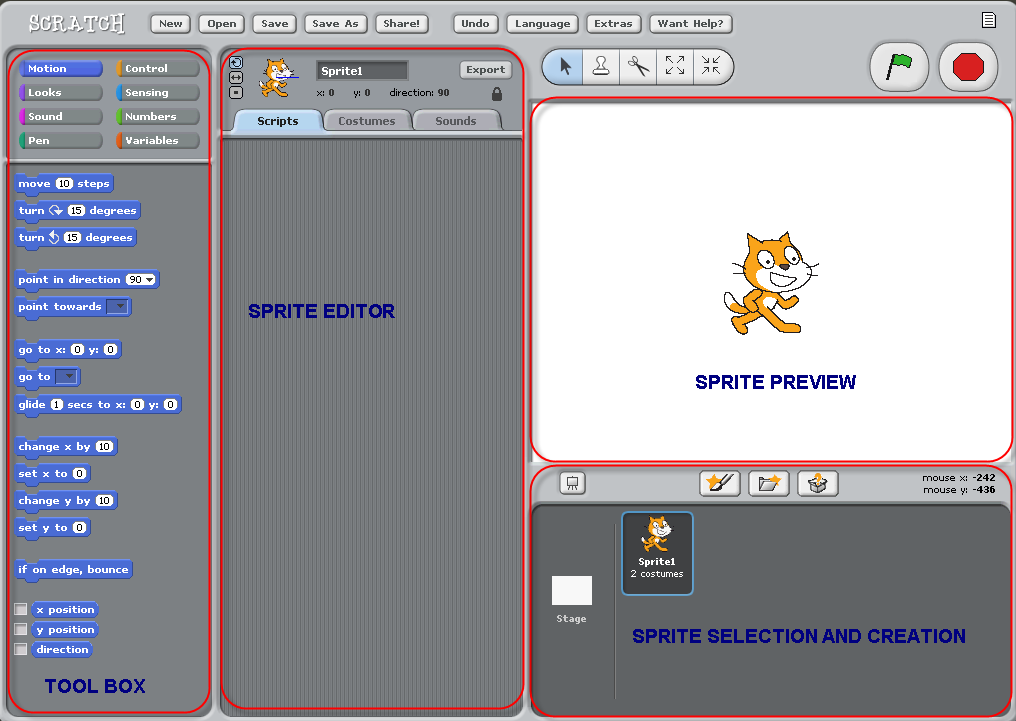The height and width of the screenshot is (721, 1016).
Task: Select Variables block category
Action: point(157,141)
